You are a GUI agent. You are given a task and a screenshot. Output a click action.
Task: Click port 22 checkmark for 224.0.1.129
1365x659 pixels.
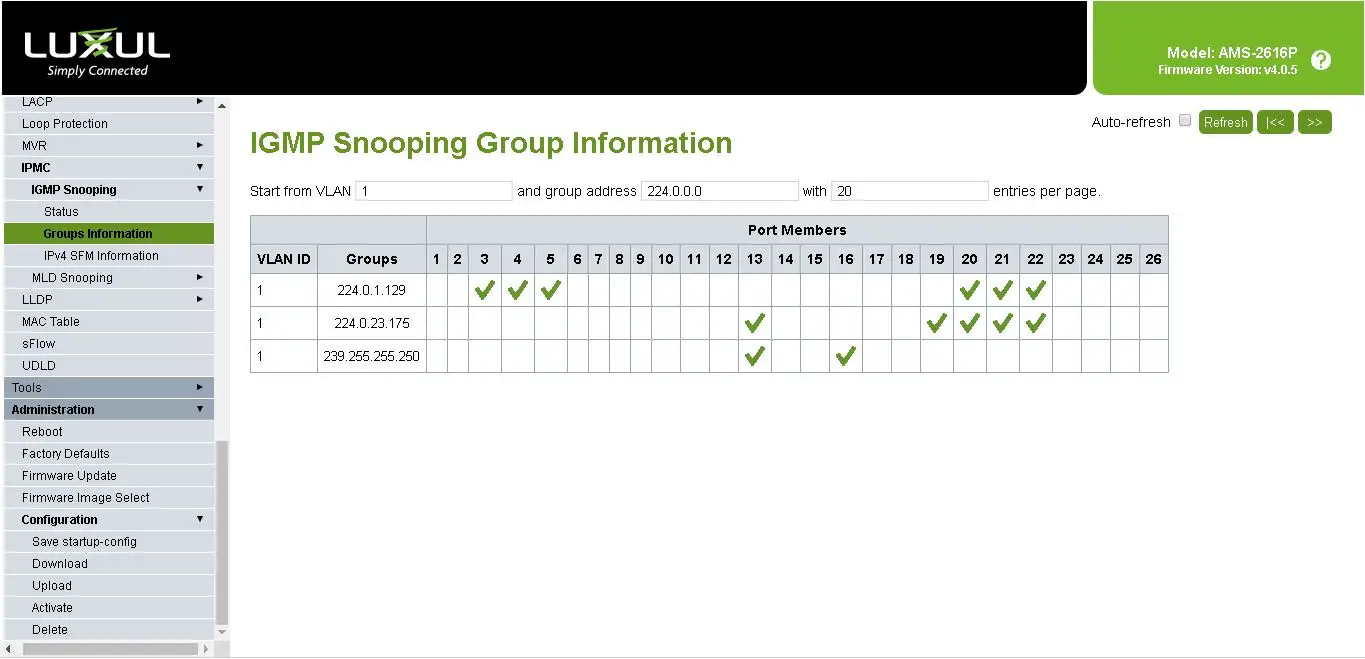[1035, 291]
